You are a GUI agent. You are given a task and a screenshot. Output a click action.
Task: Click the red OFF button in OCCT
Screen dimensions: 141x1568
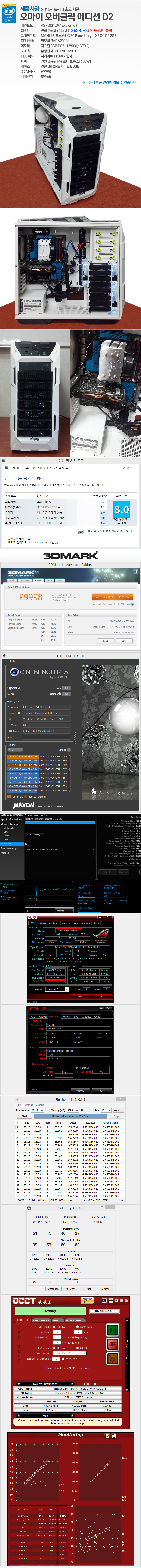[x=113, y=1344]
